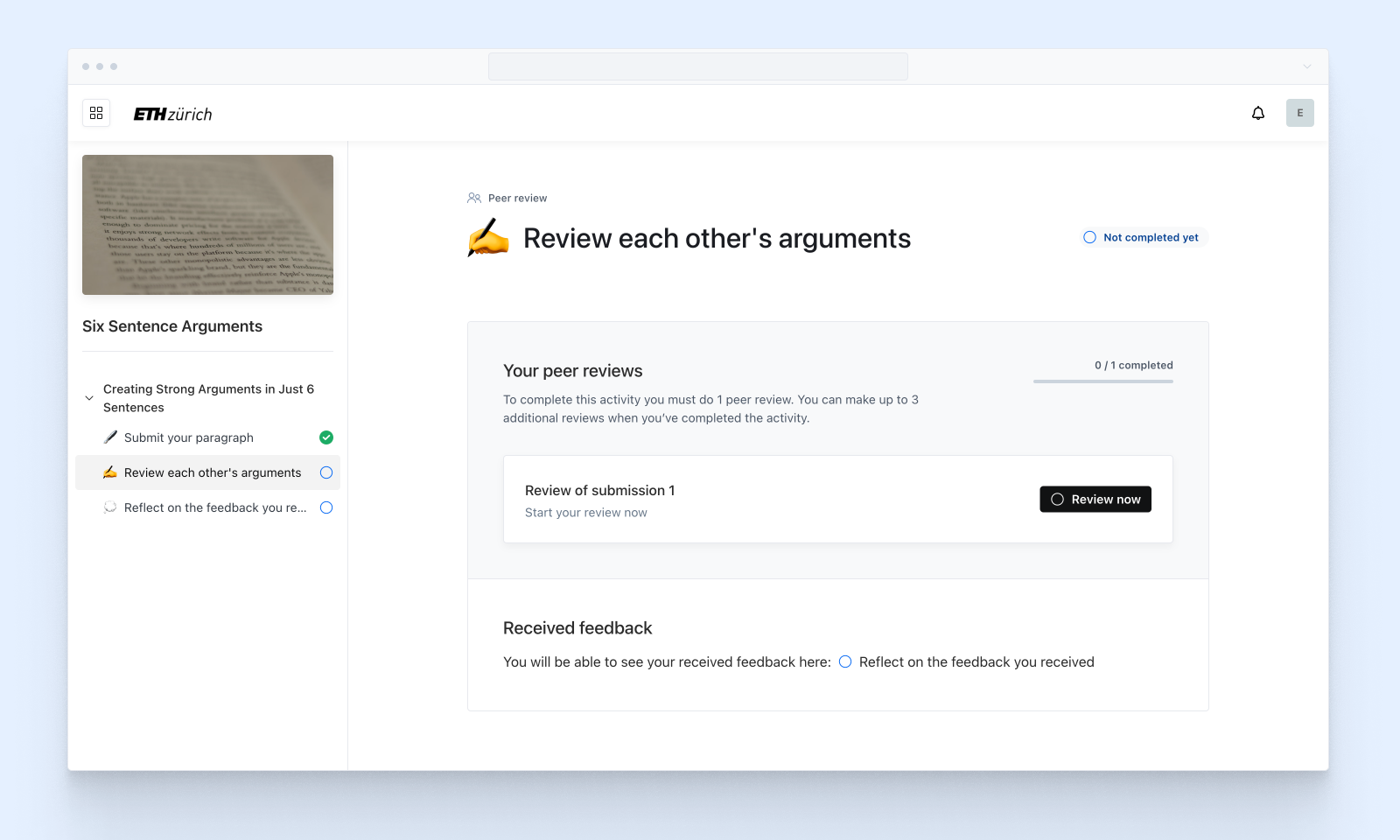Click Creating Strong Arguments in Just 6 Sentences

[208, 398]
